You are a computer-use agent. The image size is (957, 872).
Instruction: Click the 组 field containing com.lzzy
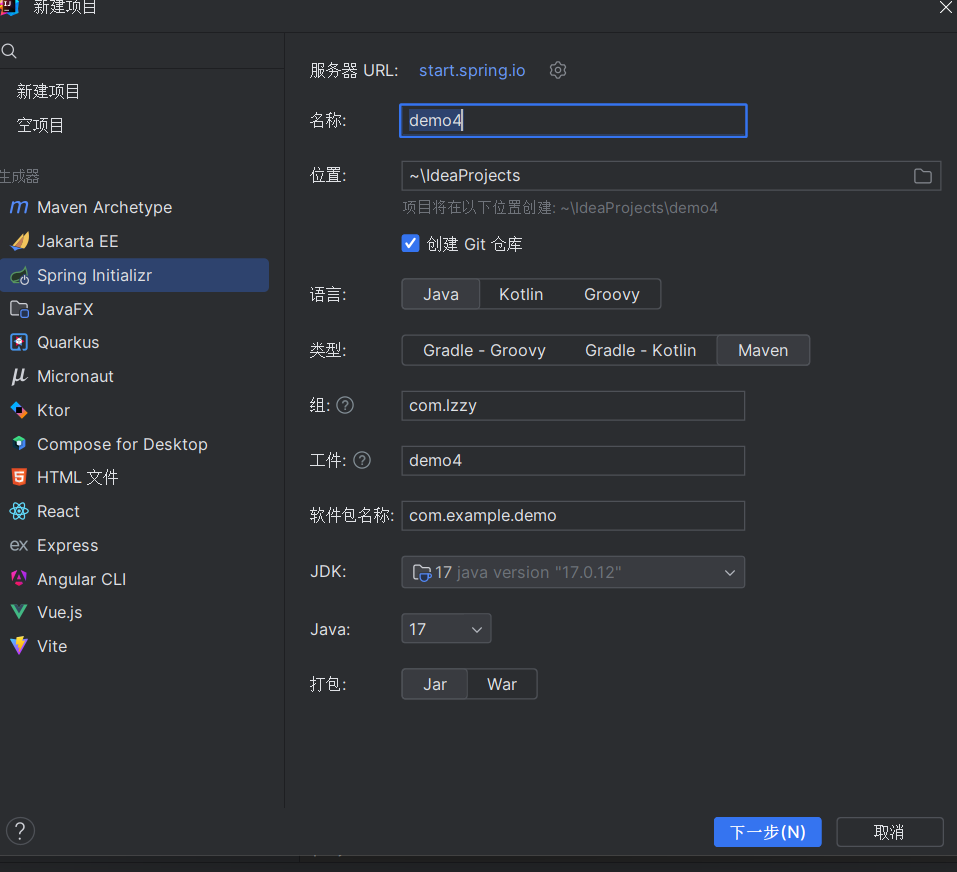(572, 406)
